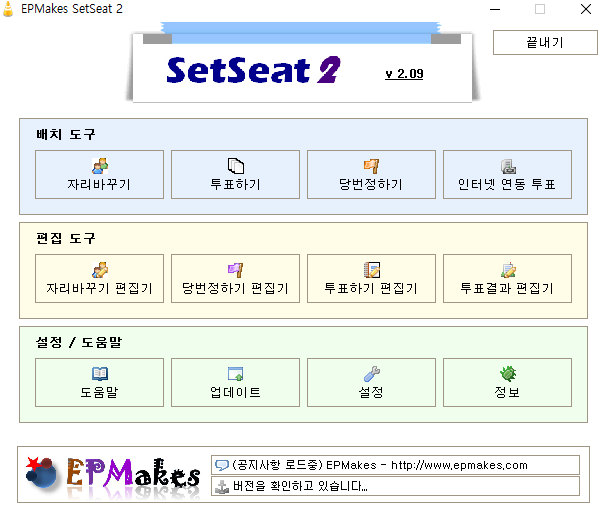Screen dimensions: 608x512
Task: Click the 배치 도구 section heading
Action: (x=66, y=134)
